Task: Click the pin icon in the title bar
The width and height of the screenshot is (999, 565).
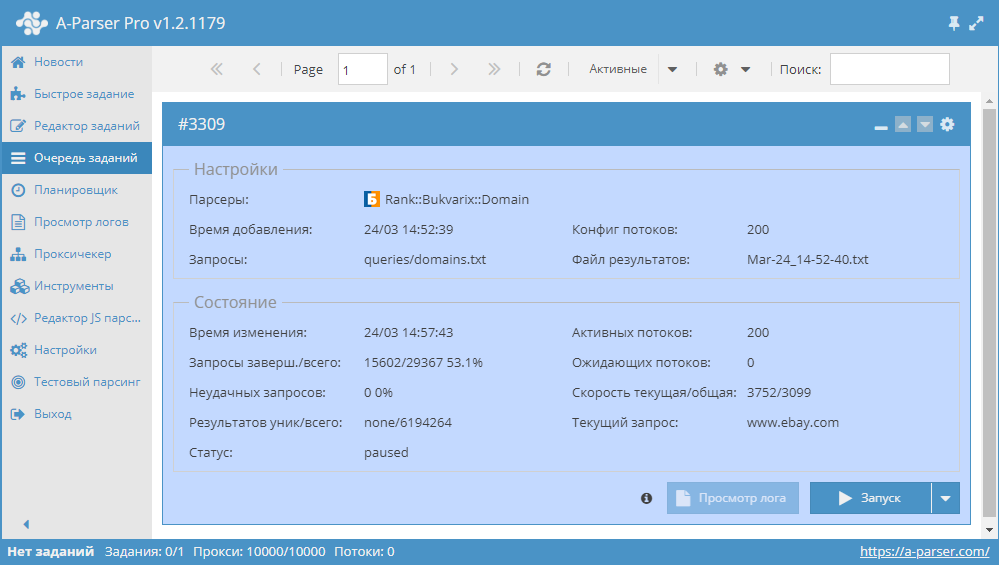Action: coord(954,23)
